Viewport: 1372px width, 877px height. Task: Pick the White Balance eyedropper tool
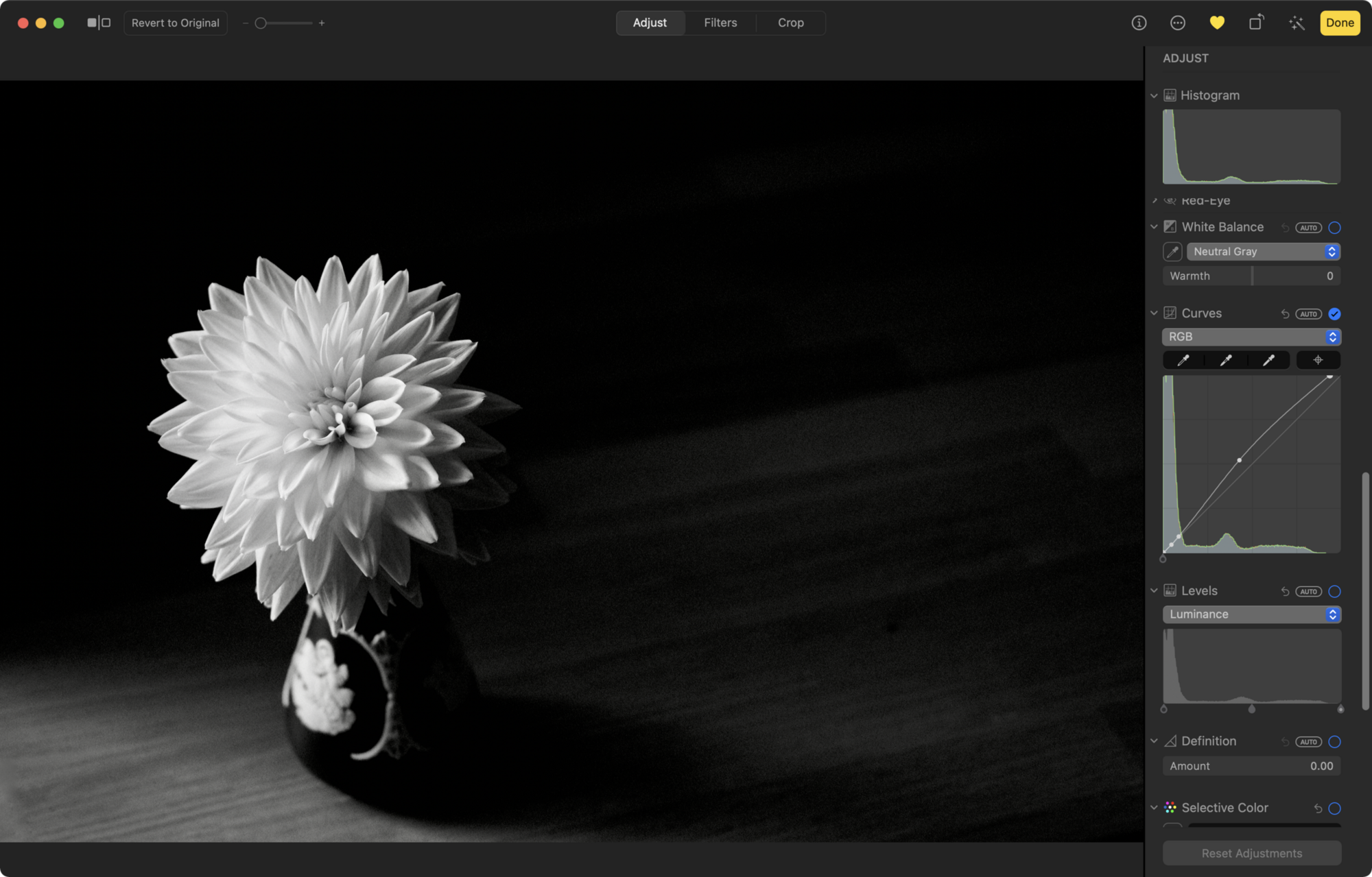pyautogui.click(x=1172, y=252)
